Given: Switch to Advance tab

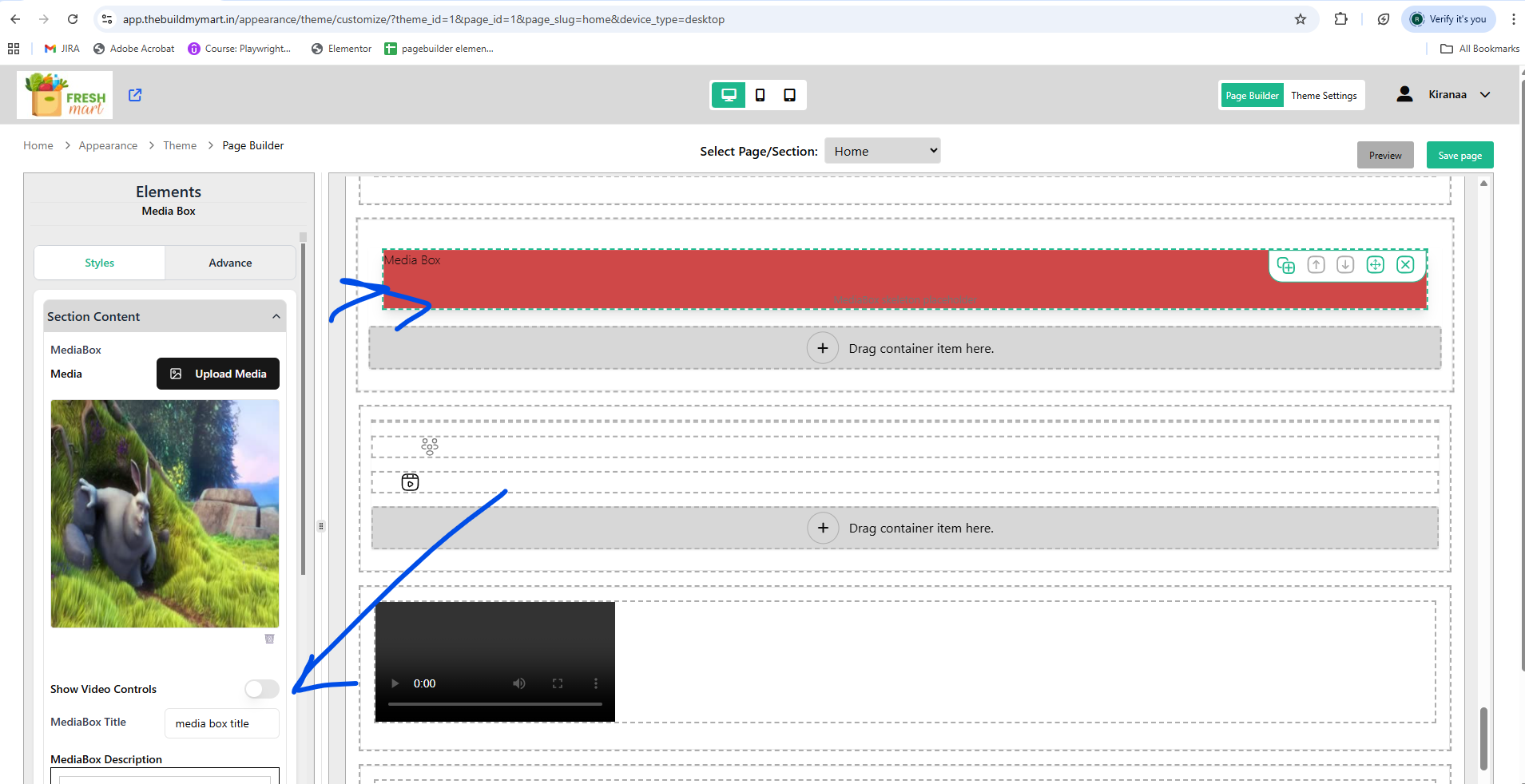Looking at the screenshot, I should click(x=230, y=263).
